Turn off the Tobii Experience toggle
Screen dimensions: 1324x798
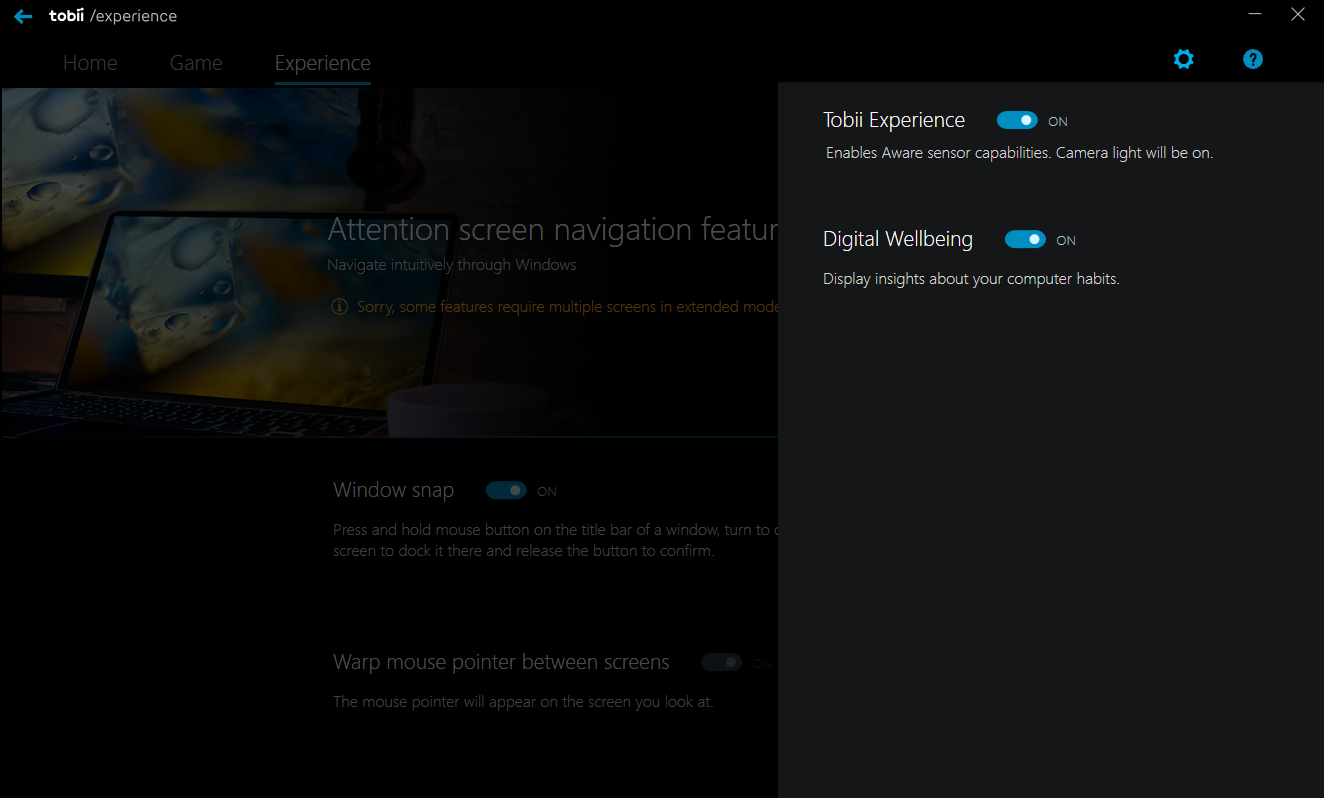tap(1017, 120)
